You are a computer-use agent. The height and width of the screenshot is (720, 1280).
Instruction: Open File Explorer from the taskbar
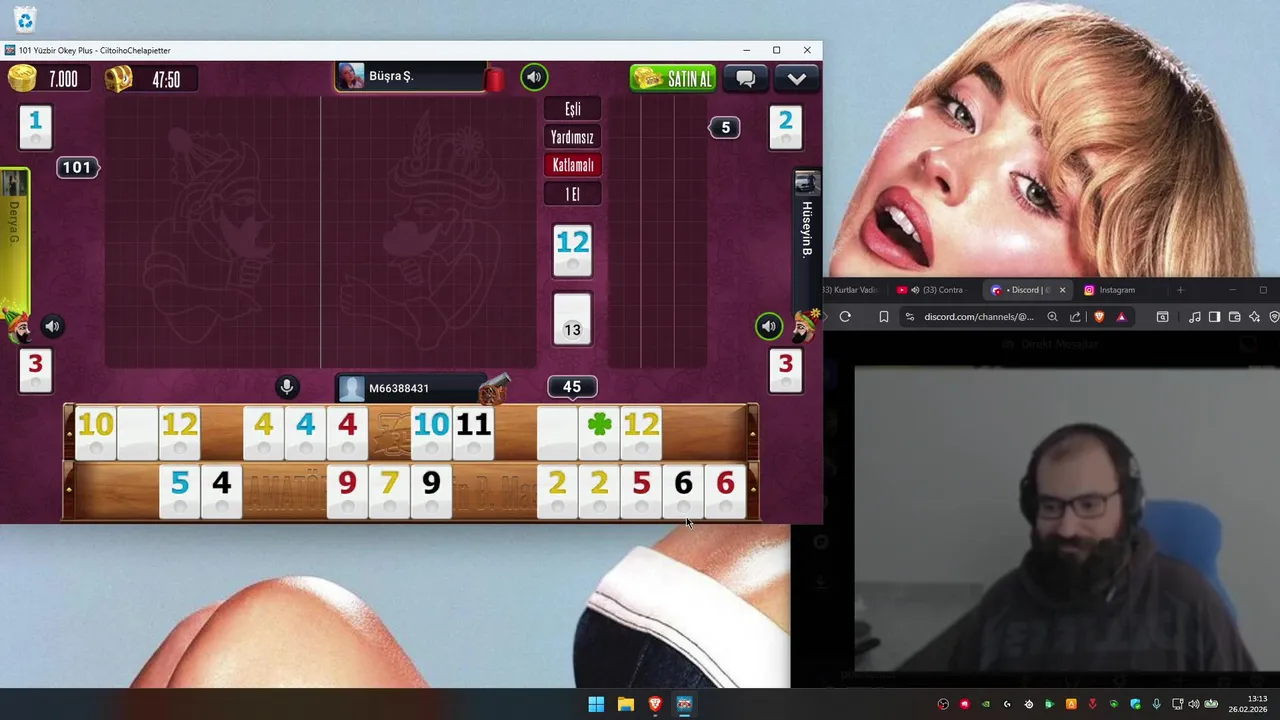click(x=626, y=704)
